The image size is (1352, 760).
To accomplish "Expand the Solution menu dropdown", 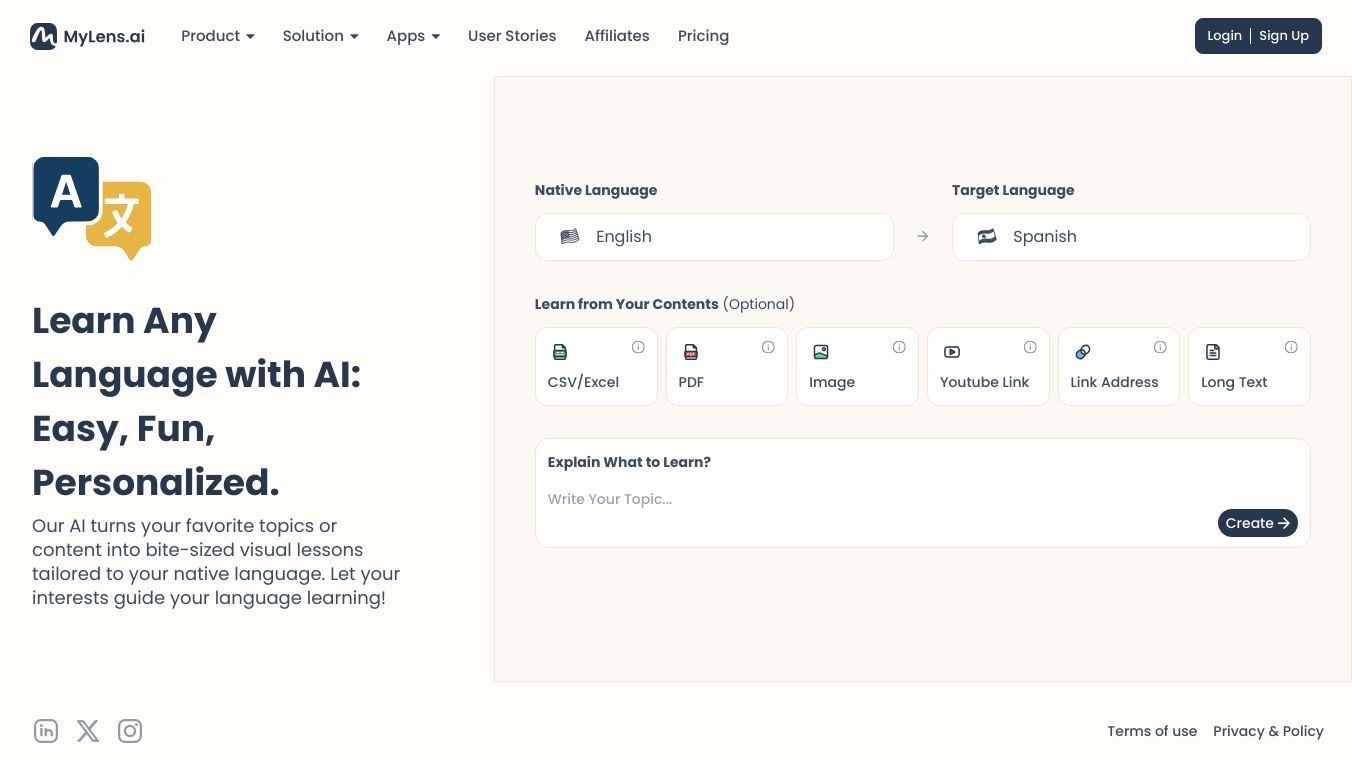I will (320, 36).
